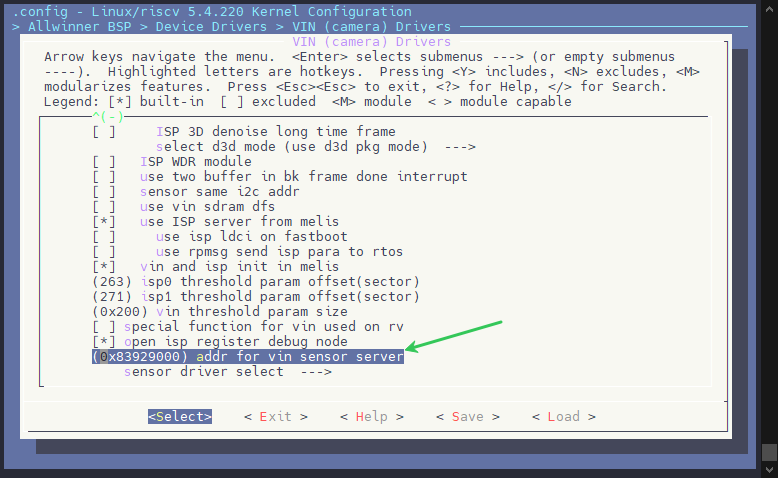Click Device Drivers in breadcrumb path
This screenshot has height=478, width=778.
pos(211,26)
